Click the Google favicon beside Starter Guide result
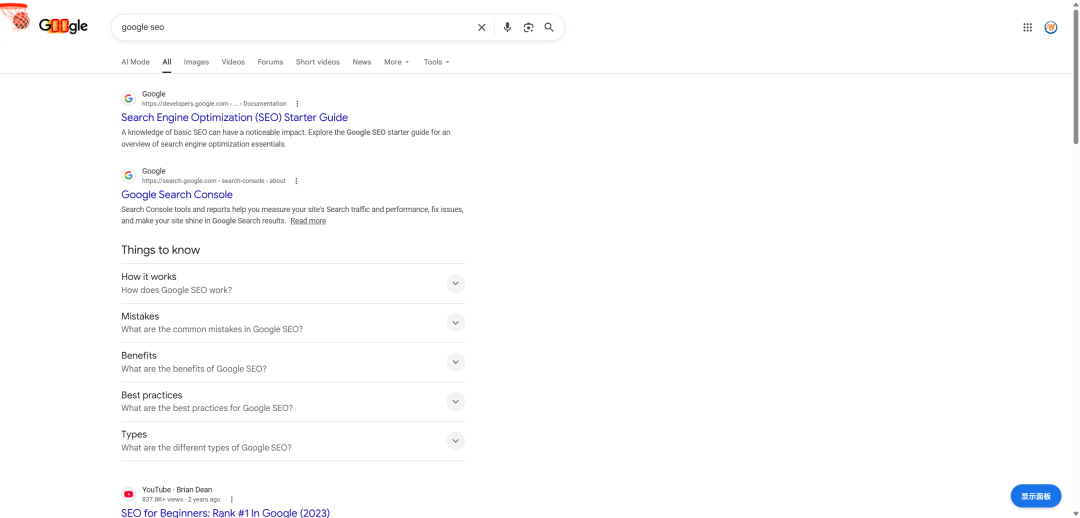Screen dimensions: 1080x518 128,99
